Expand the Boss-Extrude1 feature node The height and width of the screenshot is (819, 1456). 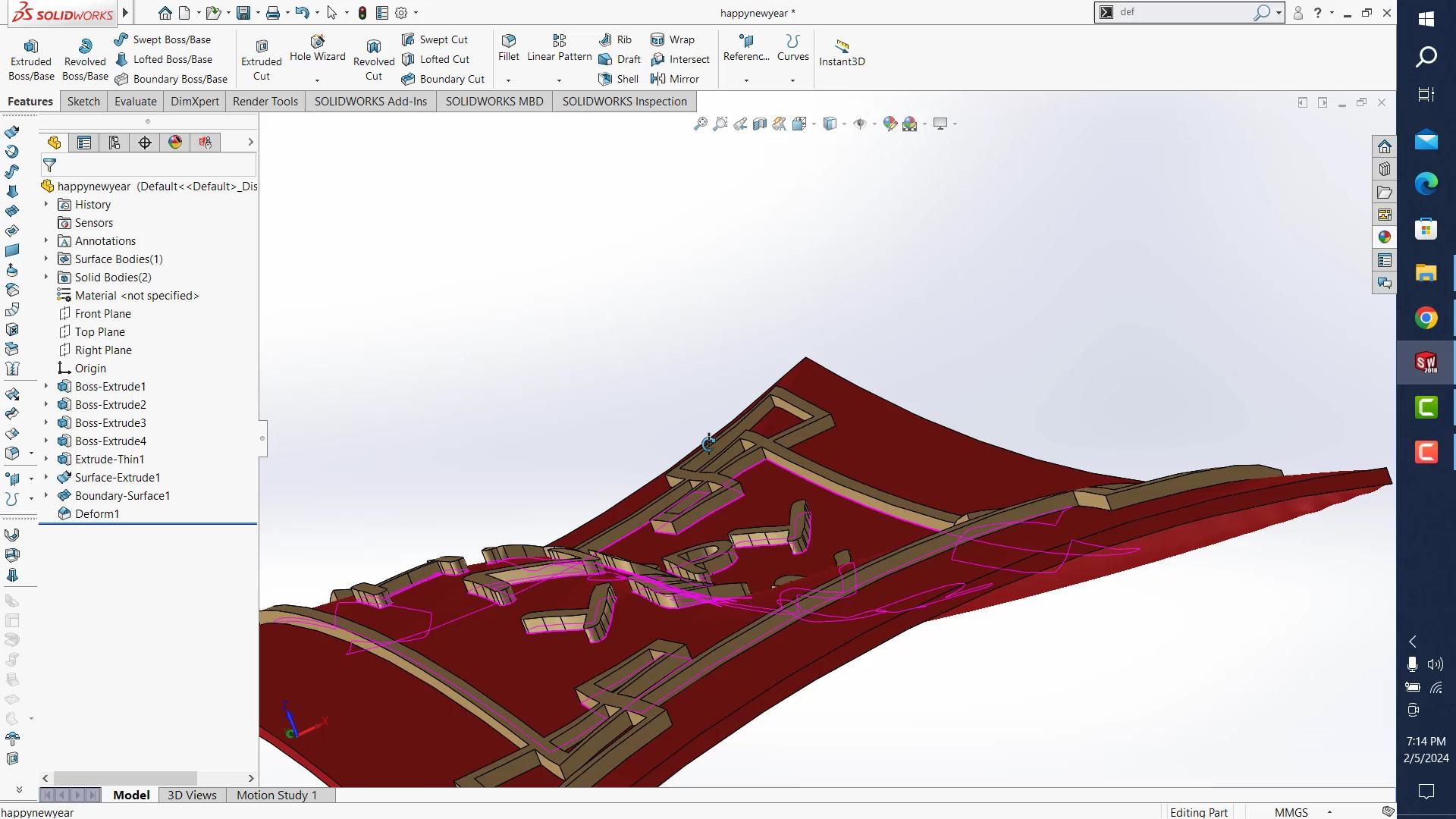46,387
